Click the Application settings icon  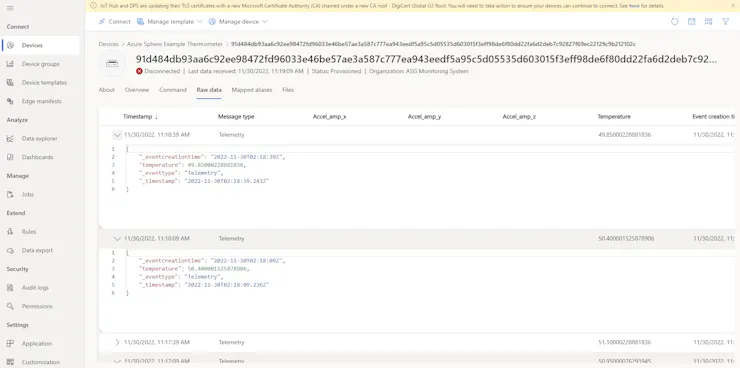pyautogui.click(x=10, y=343)
